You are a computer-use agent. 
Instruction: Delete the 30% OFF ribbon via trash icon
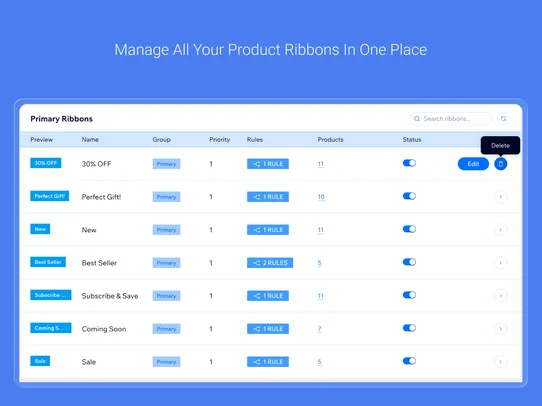[501, 164]
